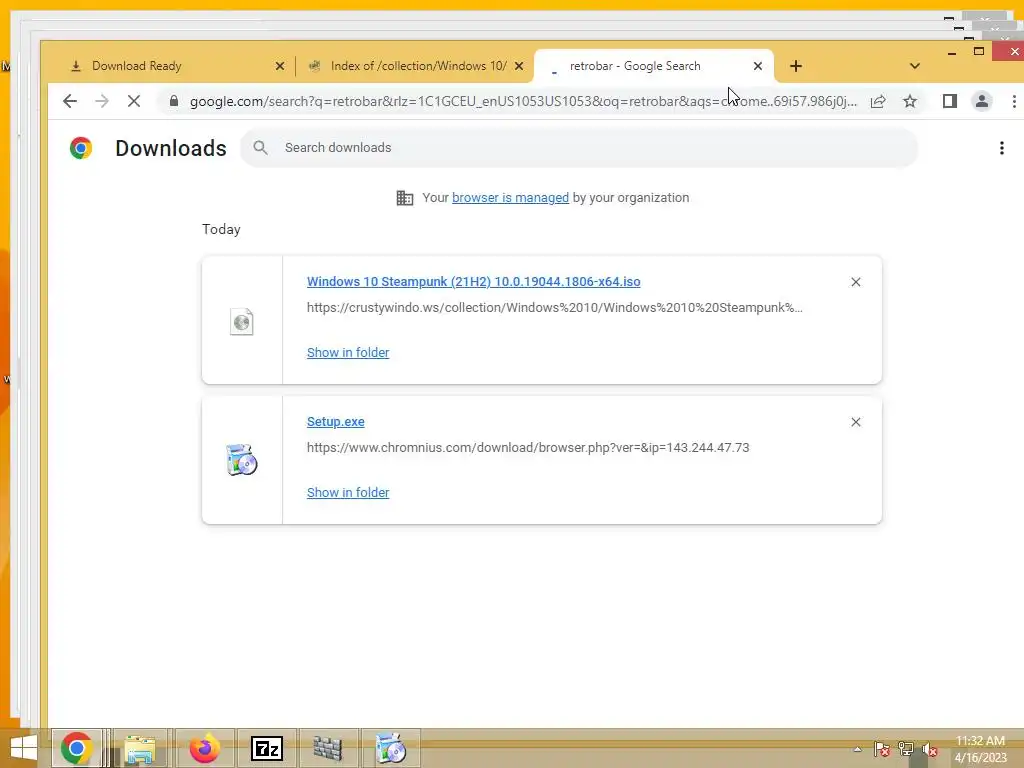
Task: Launch Firefox from the taskbar
Action: [x=204, y=748]
